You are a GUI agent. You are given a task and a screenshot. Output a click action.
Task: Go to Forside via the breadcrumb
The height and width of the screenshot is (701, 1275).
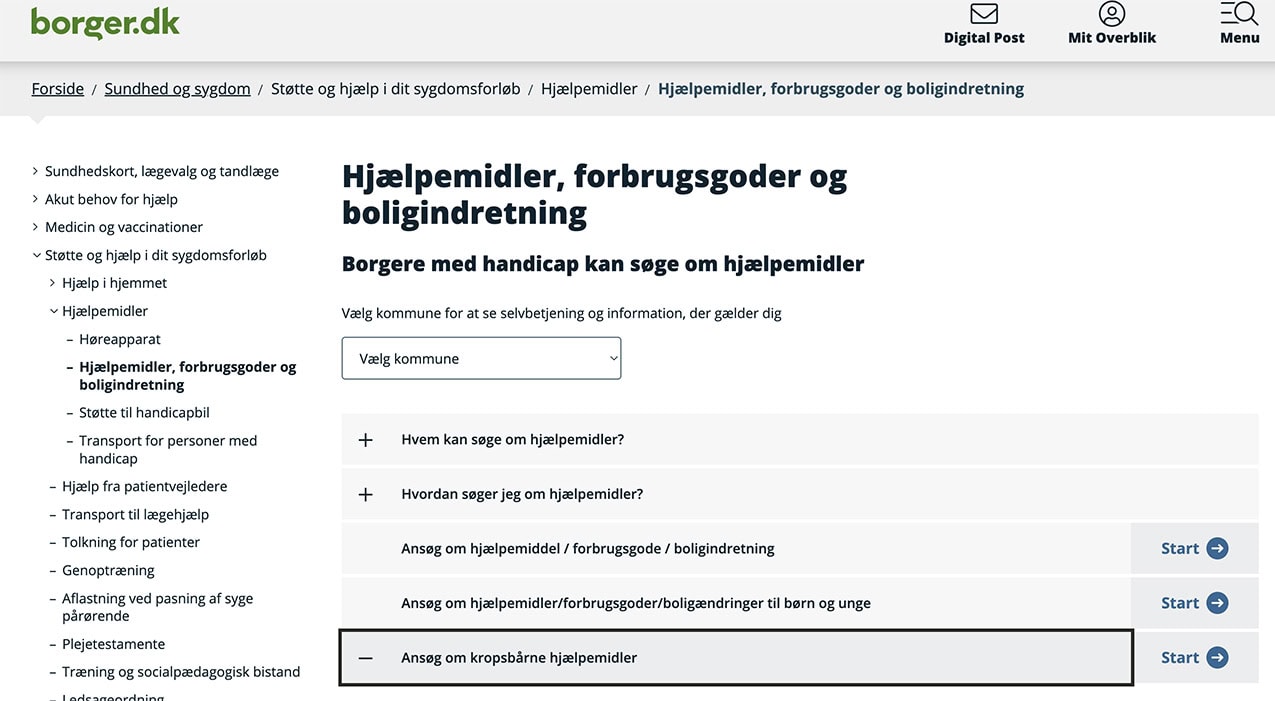[x=57, y=88]
